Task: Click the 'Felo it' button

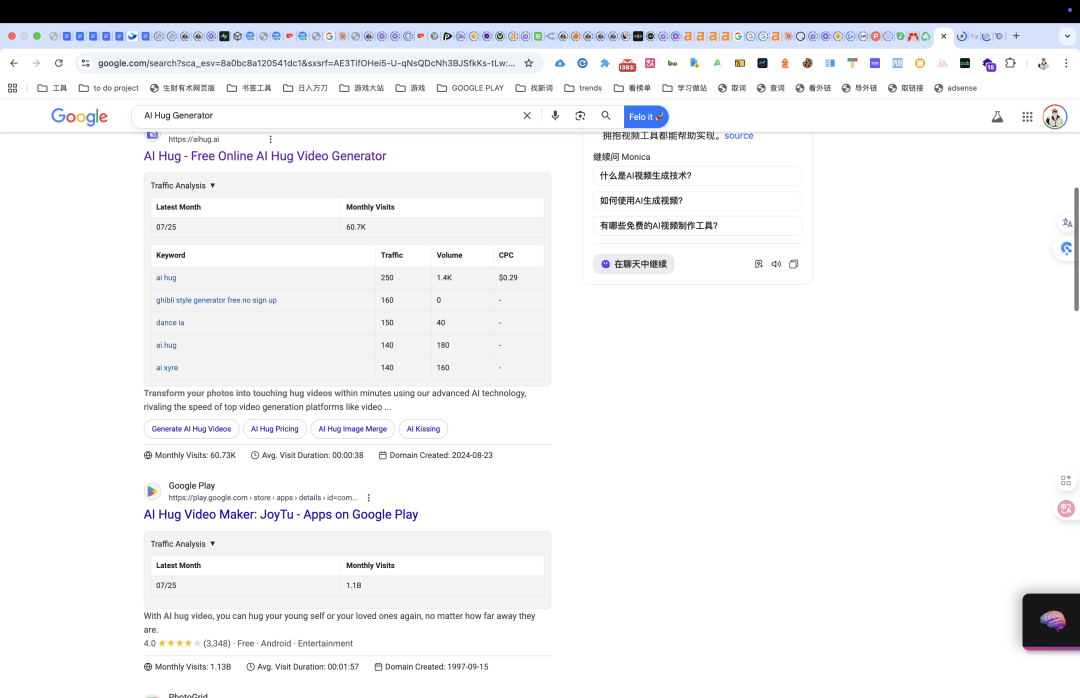Action: click(646, 116)
